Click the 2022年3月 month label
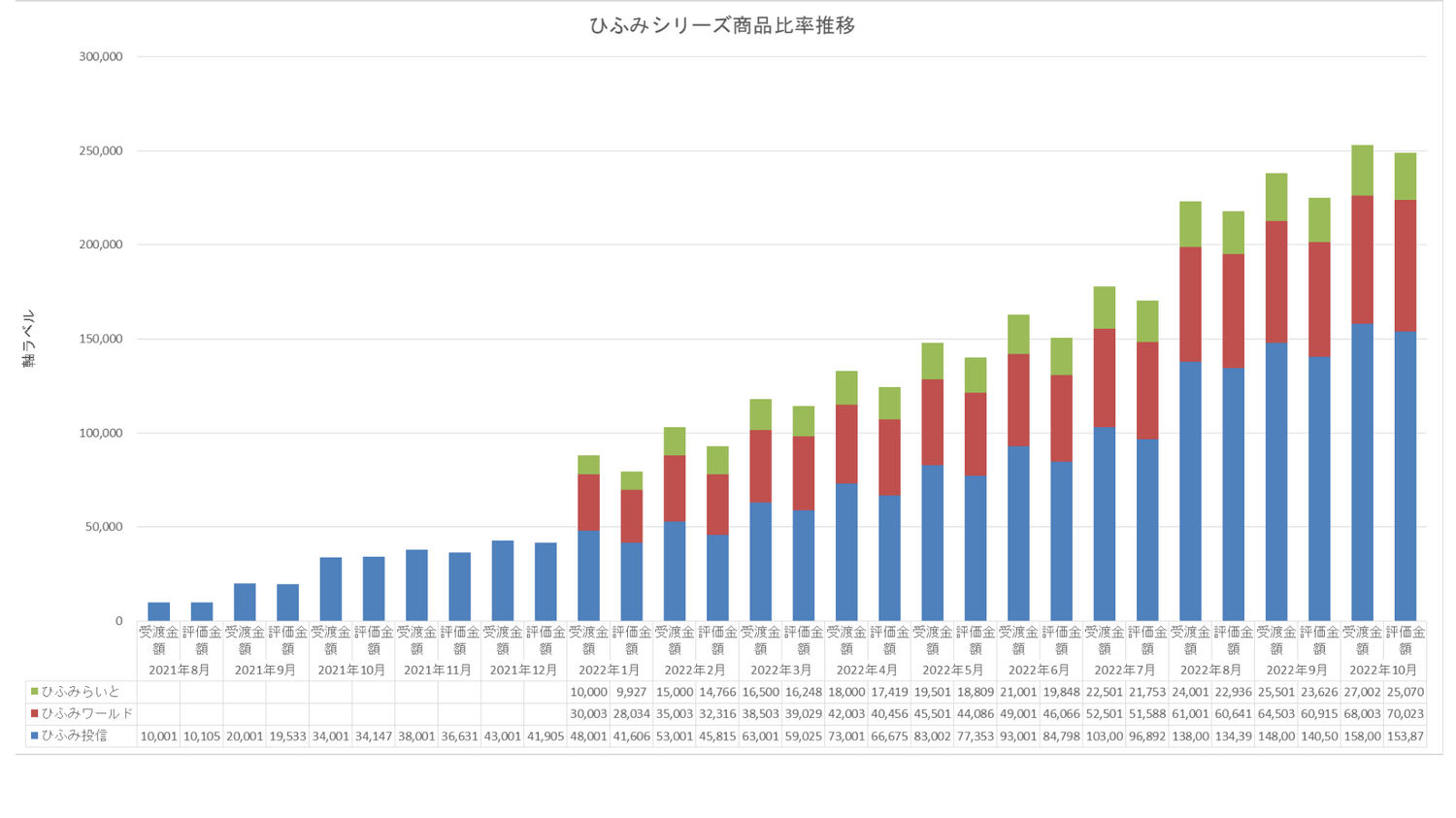Image resolution: width=1456 pixels, height=818 pixels. [x=781, y=671]
